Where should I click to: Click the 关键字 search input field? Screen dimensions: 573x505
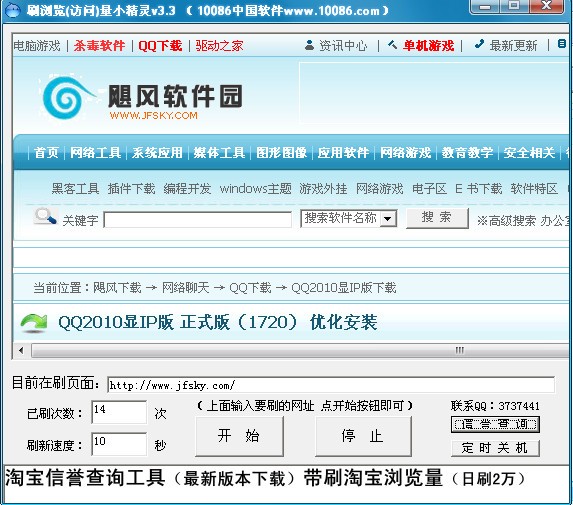click(198, 220)
